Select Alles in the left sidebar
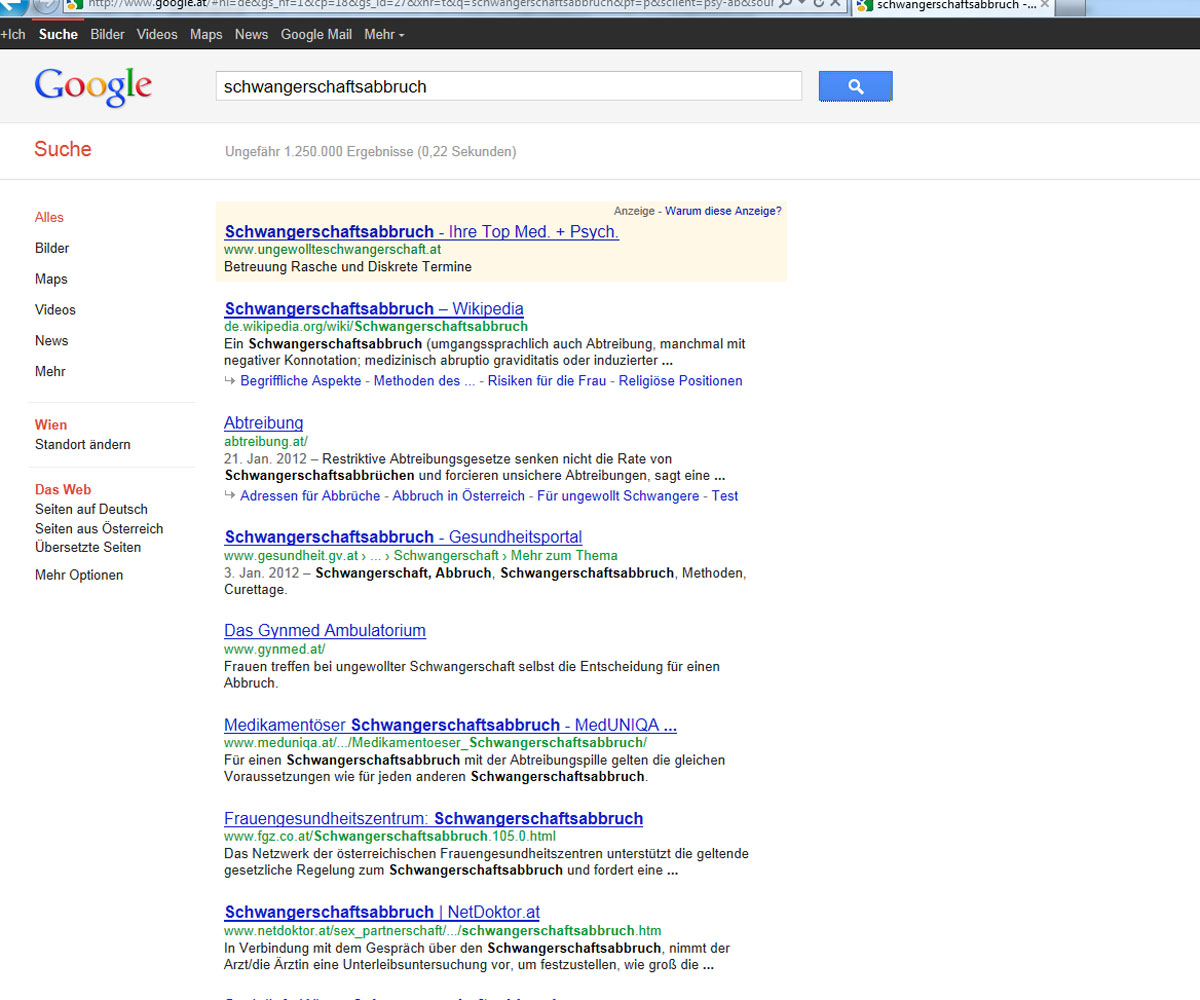The image size is (1200, 1000). pyautogui.click(x=49, y=217)
